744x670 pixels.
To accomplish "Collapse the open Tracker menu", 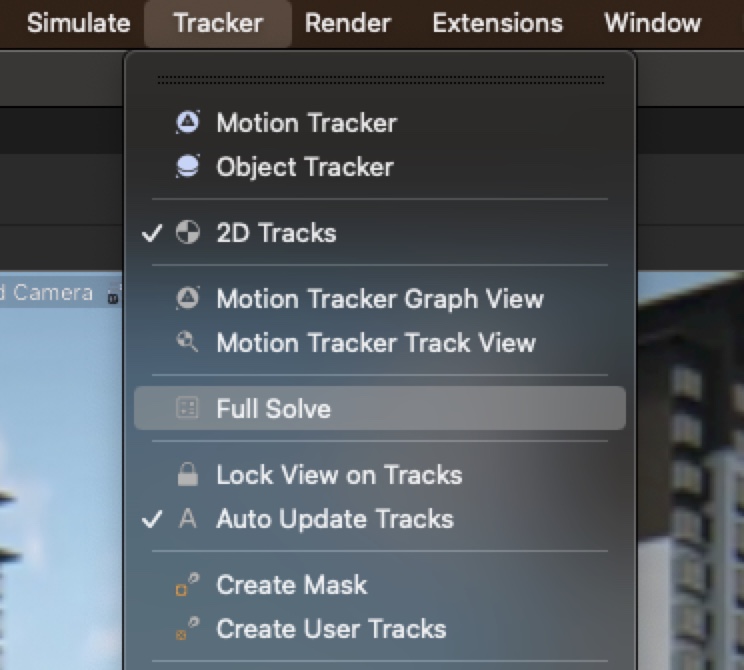I will (x=218, y=23).
